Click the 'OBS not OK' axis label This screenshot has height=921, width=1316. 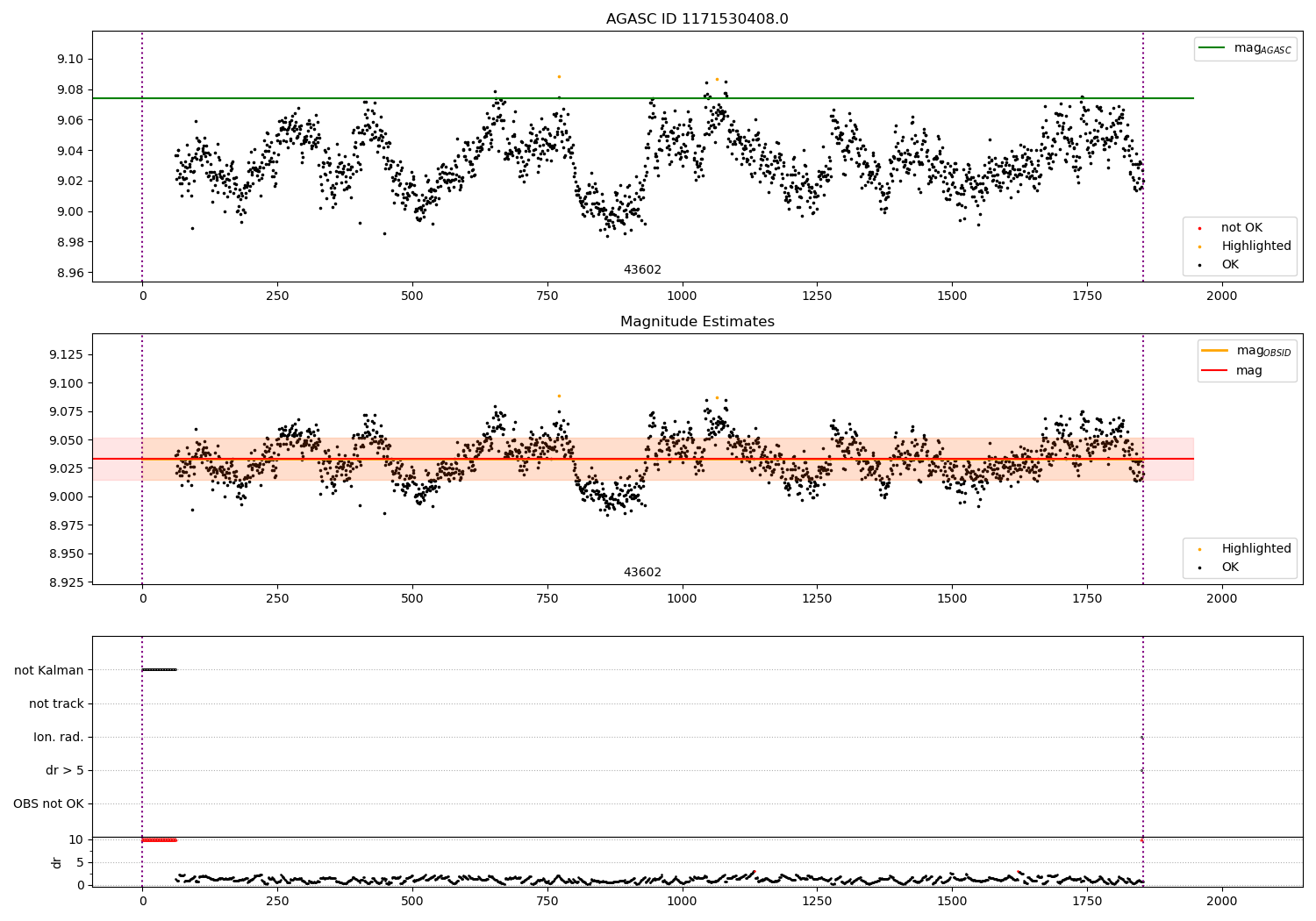(x=48, y=803)
